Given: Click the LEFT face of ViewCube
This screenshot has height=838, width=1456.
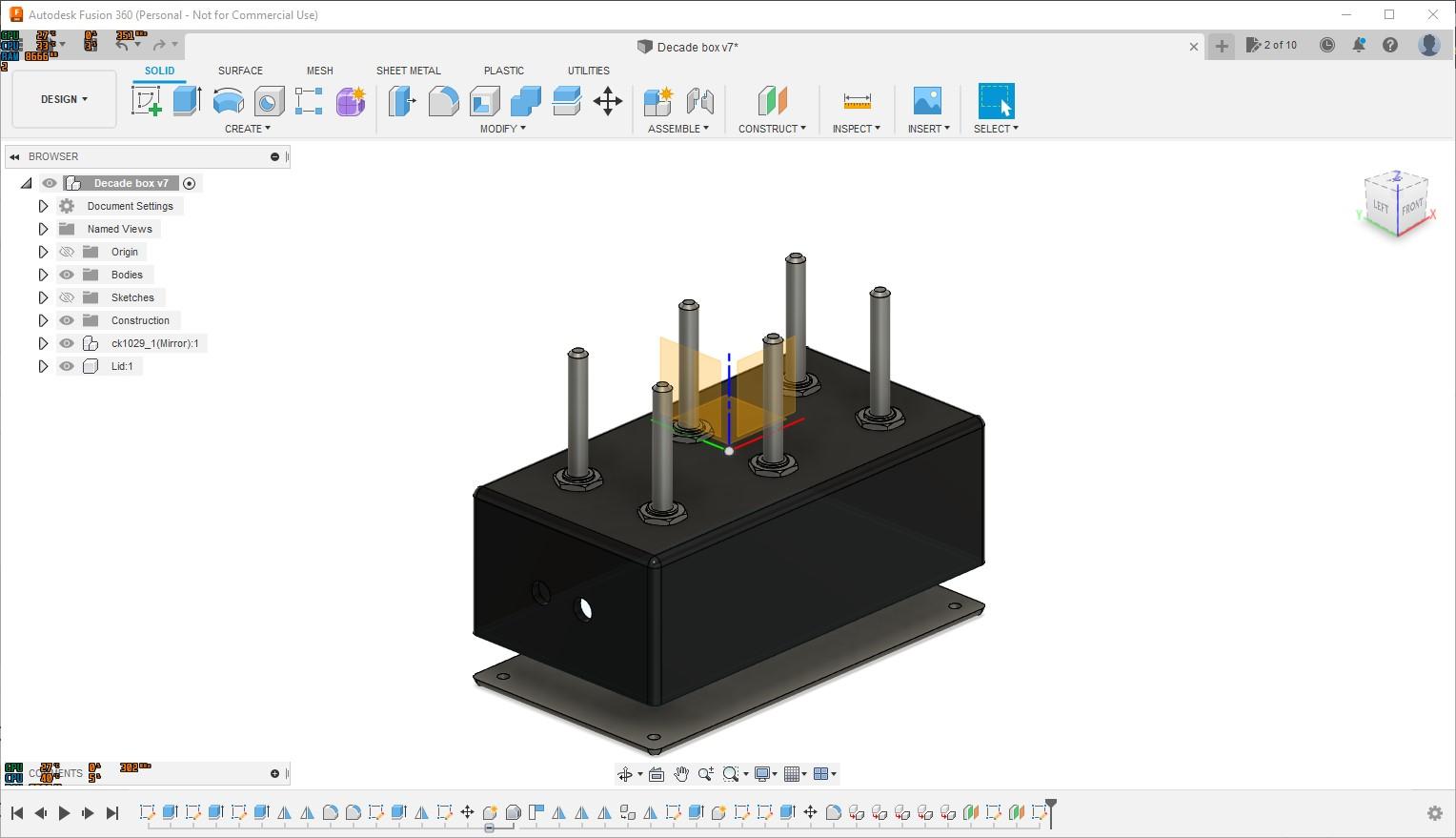Looking at the screenshot, I should coord(1381,206).
